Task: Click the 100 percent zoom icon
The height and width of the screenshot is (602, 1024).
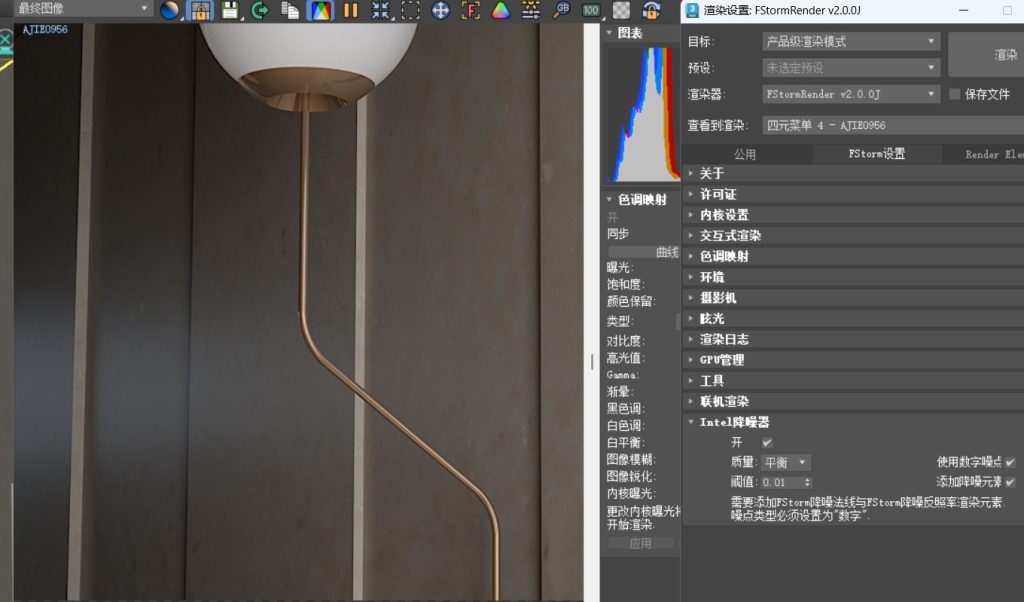Action: click(591, 10)
